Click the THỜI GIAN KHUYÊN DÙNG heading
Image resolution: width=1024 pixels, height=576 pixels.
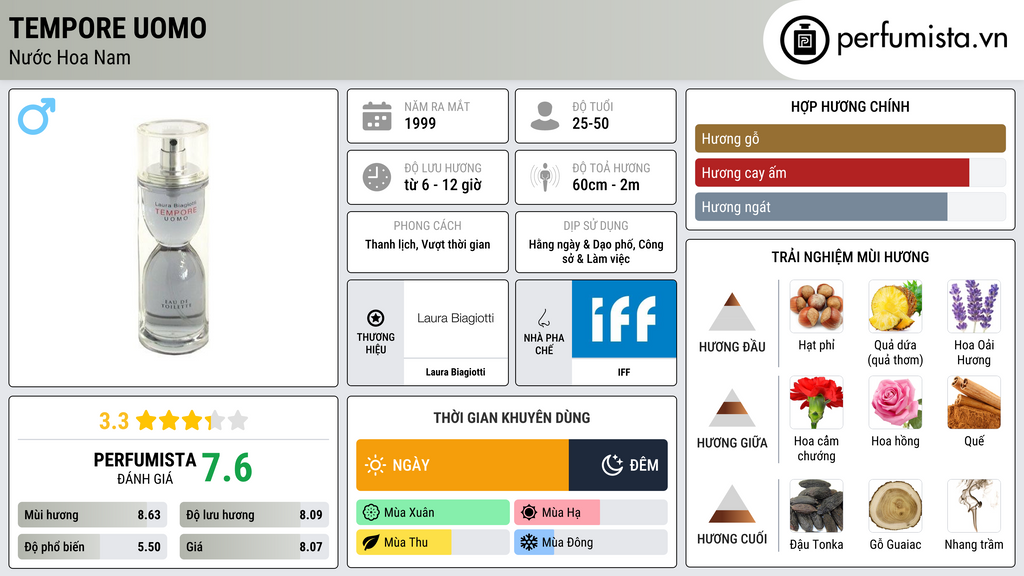(512, 418)
